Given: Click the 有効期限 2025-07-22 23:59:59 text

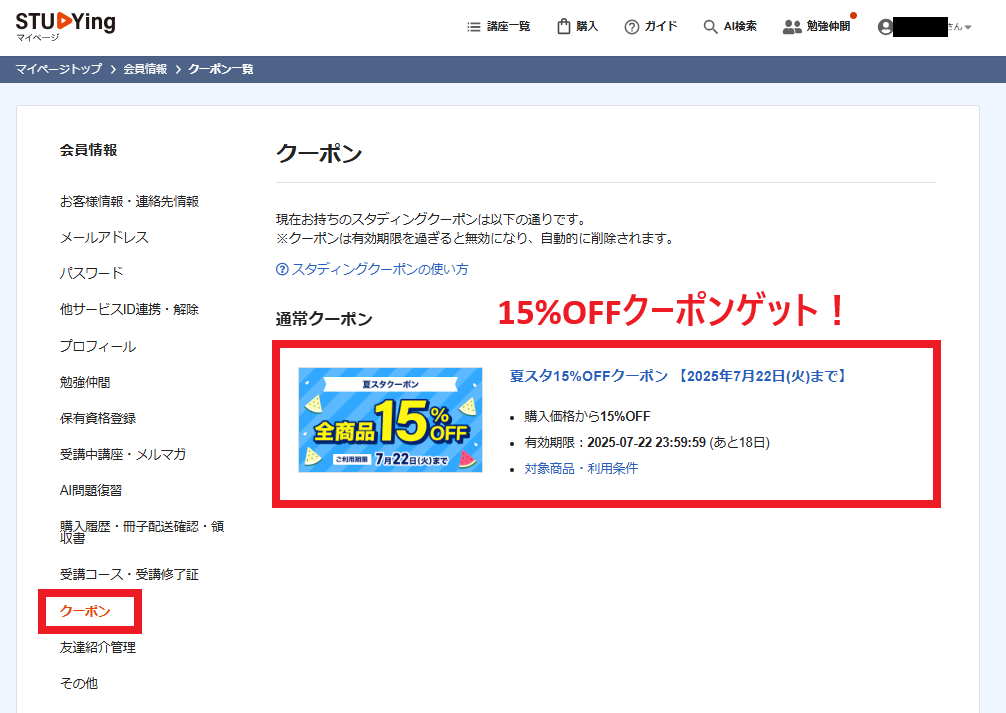Looking at the screenshot, I should click(x=647, y=442).
